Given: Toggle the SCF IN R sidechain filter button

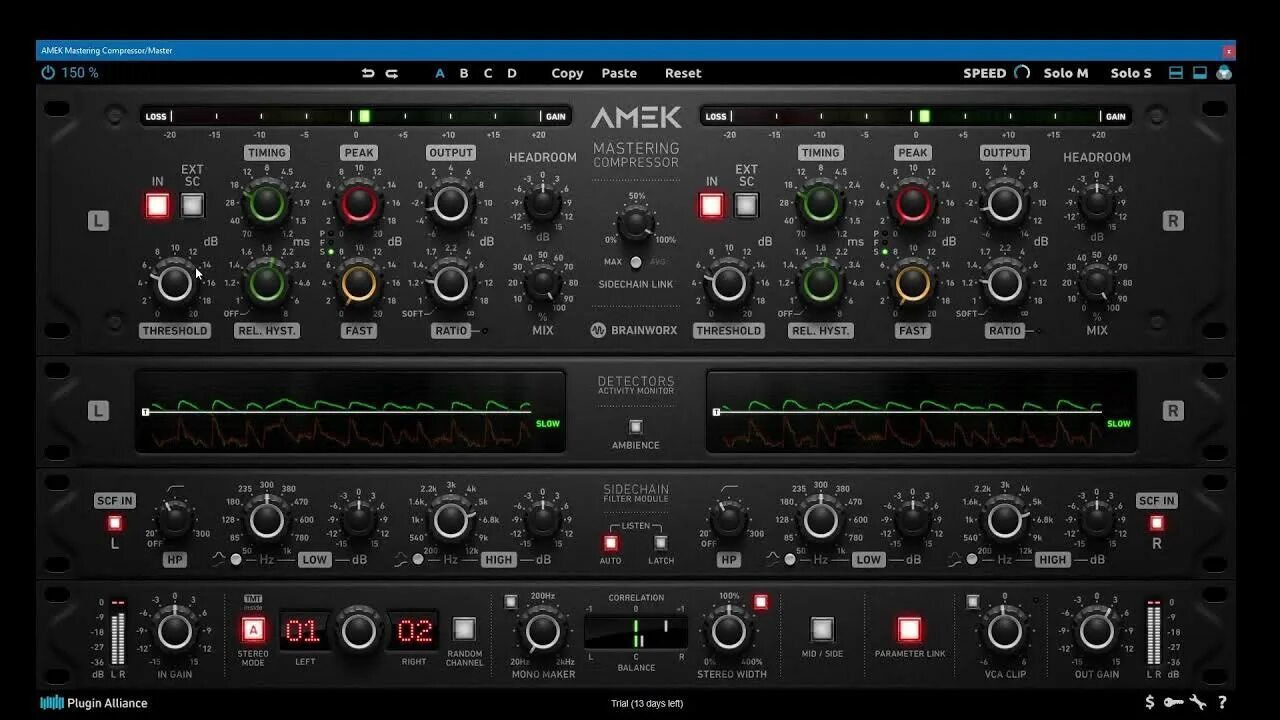Looking at the screenshot, I should click(x=1157, y=522).
